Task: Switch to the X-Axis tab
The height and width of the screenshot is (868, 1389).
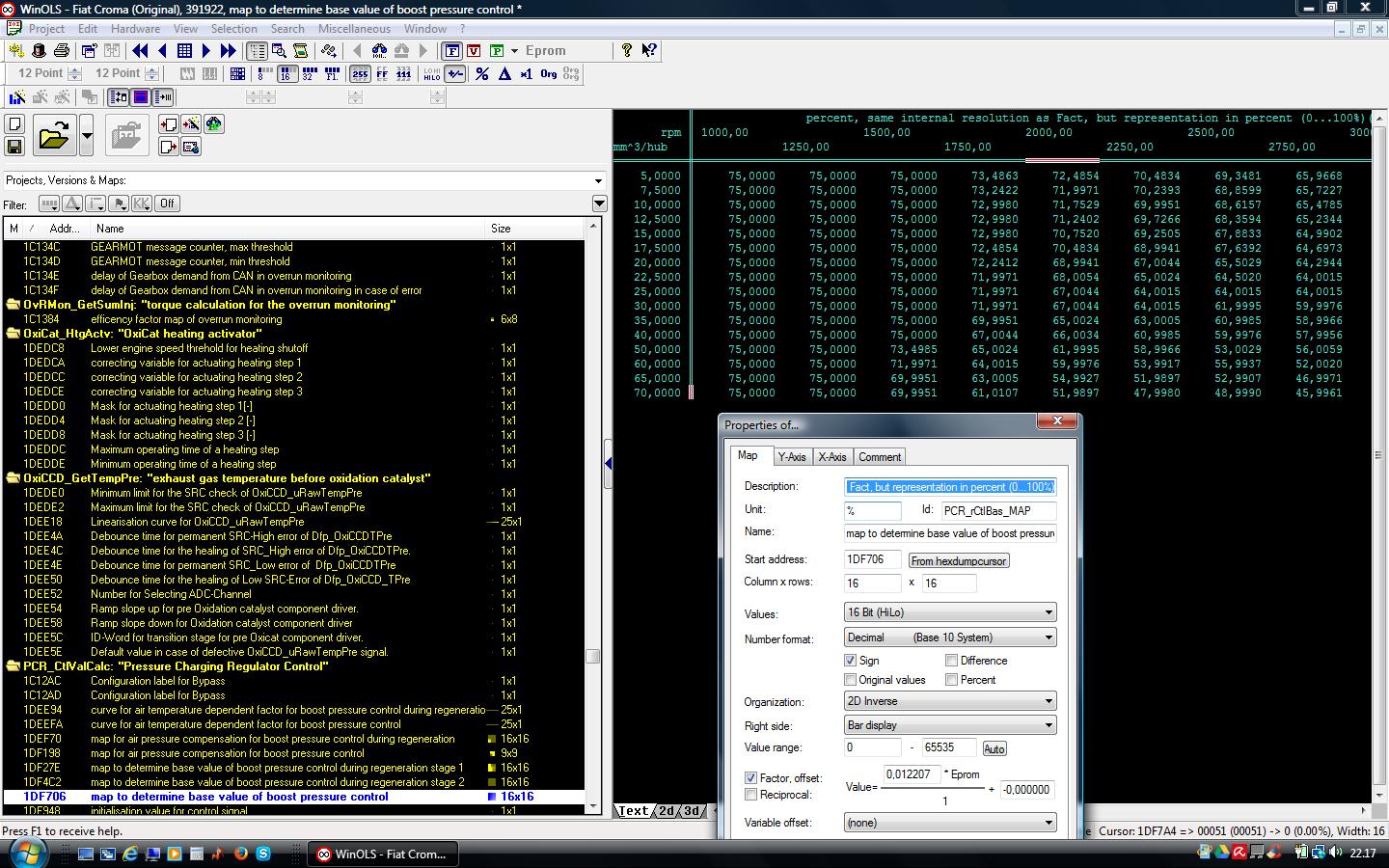Action: 832,457
